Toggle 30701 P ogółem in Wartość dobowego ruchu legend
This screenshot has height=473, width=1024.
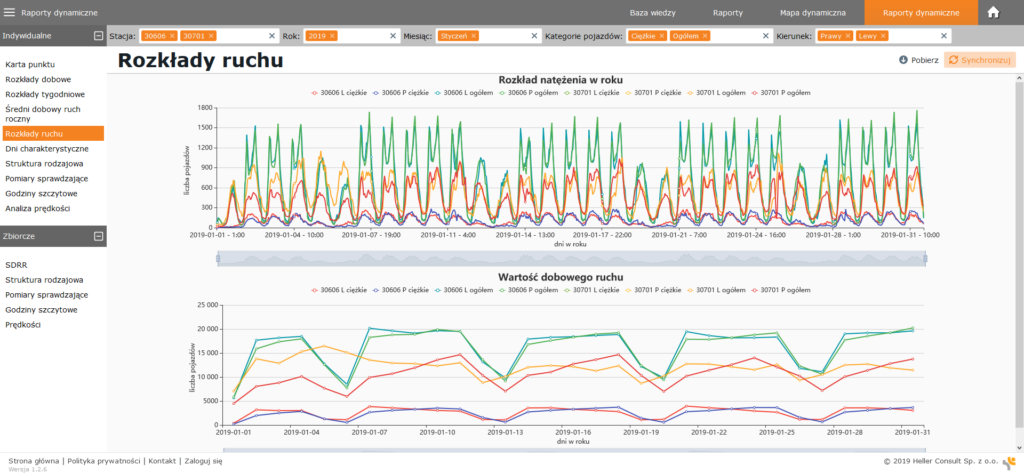click(781, 289)
